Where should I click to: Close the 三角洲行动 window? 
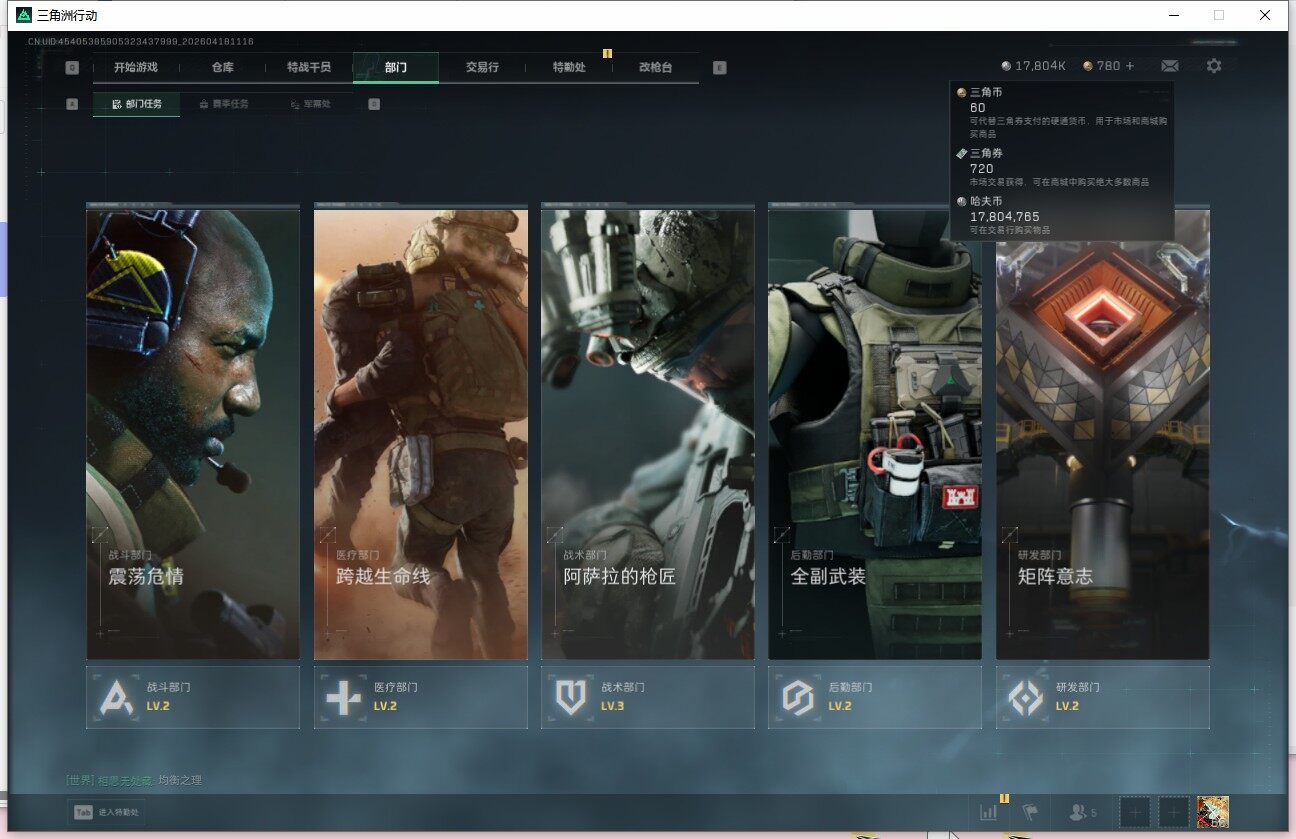(1265, 15)
